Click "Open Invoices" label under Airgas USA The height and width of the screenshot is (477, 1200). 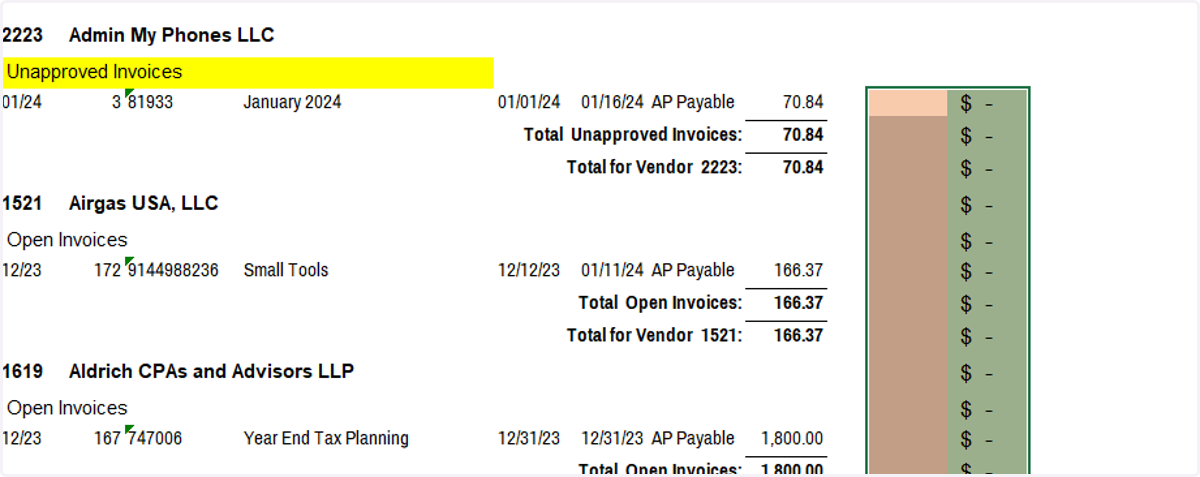click(x=67, y=240)
